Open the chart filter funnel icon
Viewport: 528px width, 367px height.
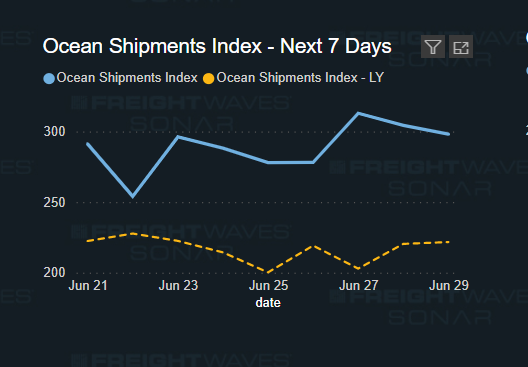tap(433, 46)
